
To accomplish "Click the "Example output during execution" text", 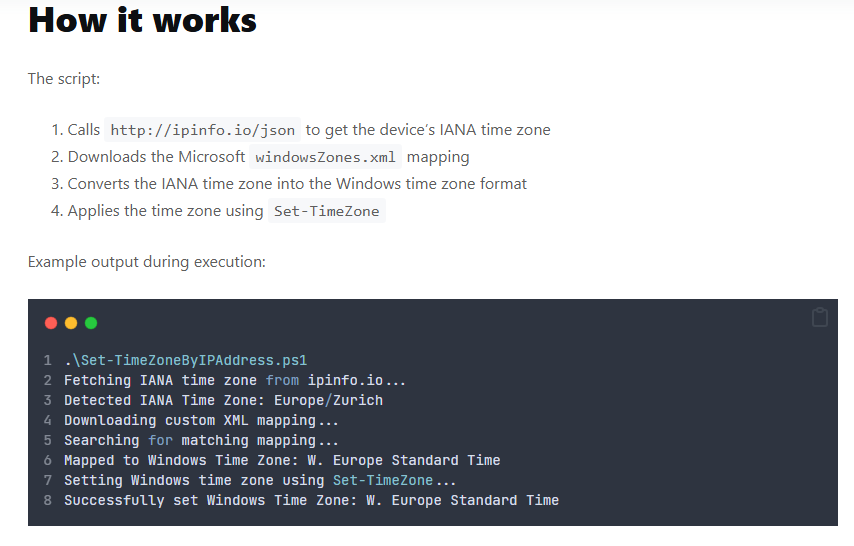I will coord(146,262).
